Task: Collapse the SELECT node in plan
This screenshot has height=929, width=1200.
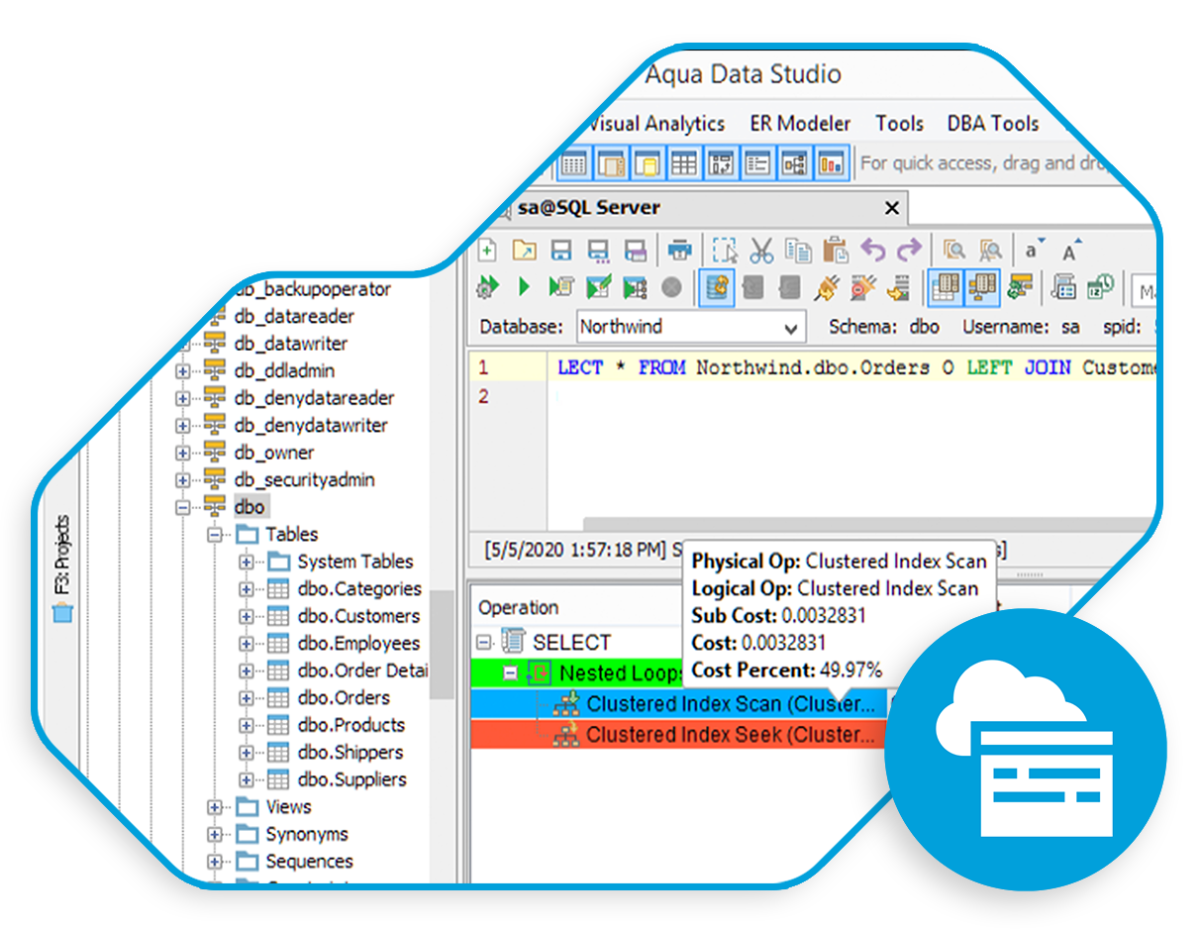Action: [484, 642]
